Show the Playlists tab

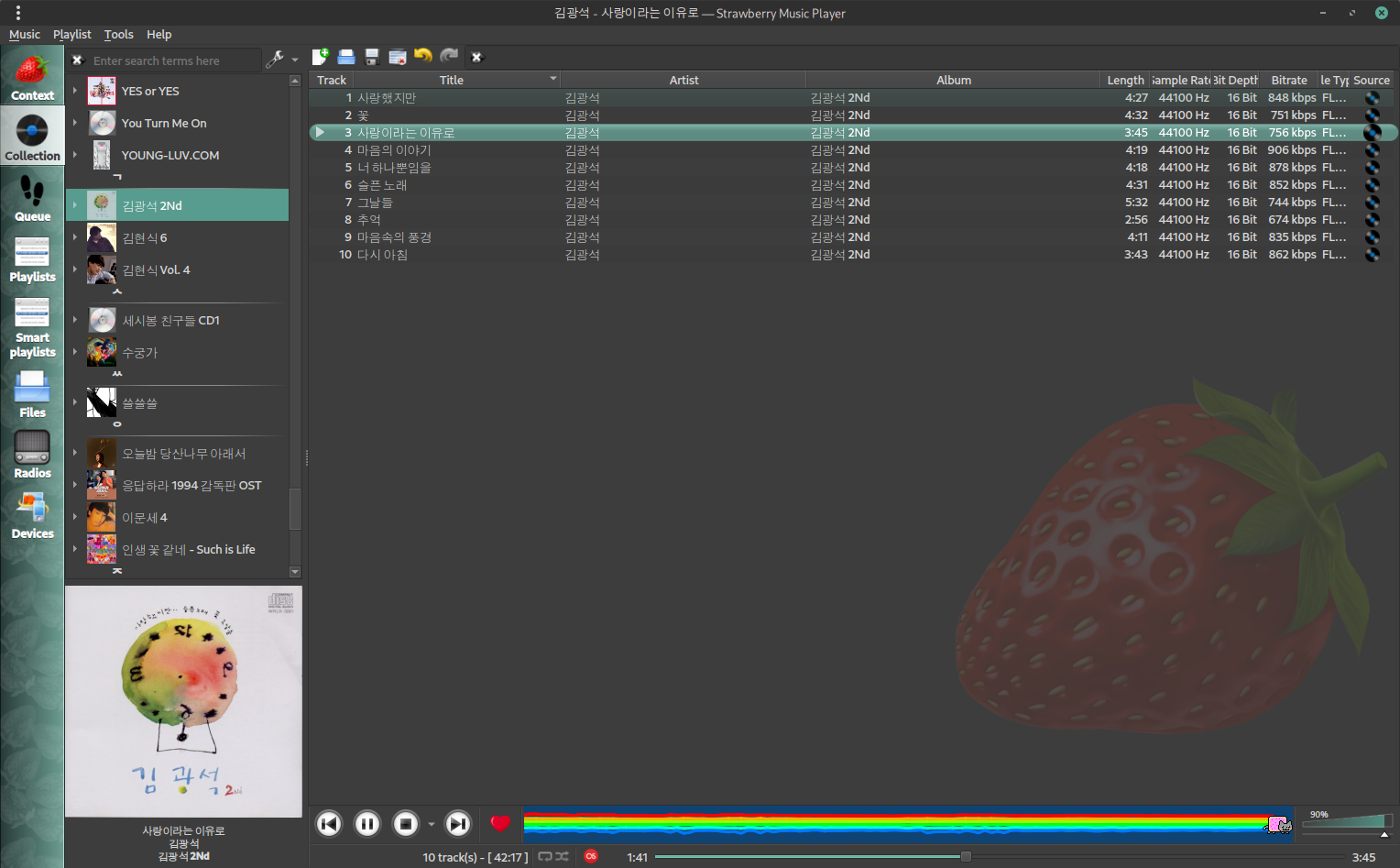(x=32, y=258)
